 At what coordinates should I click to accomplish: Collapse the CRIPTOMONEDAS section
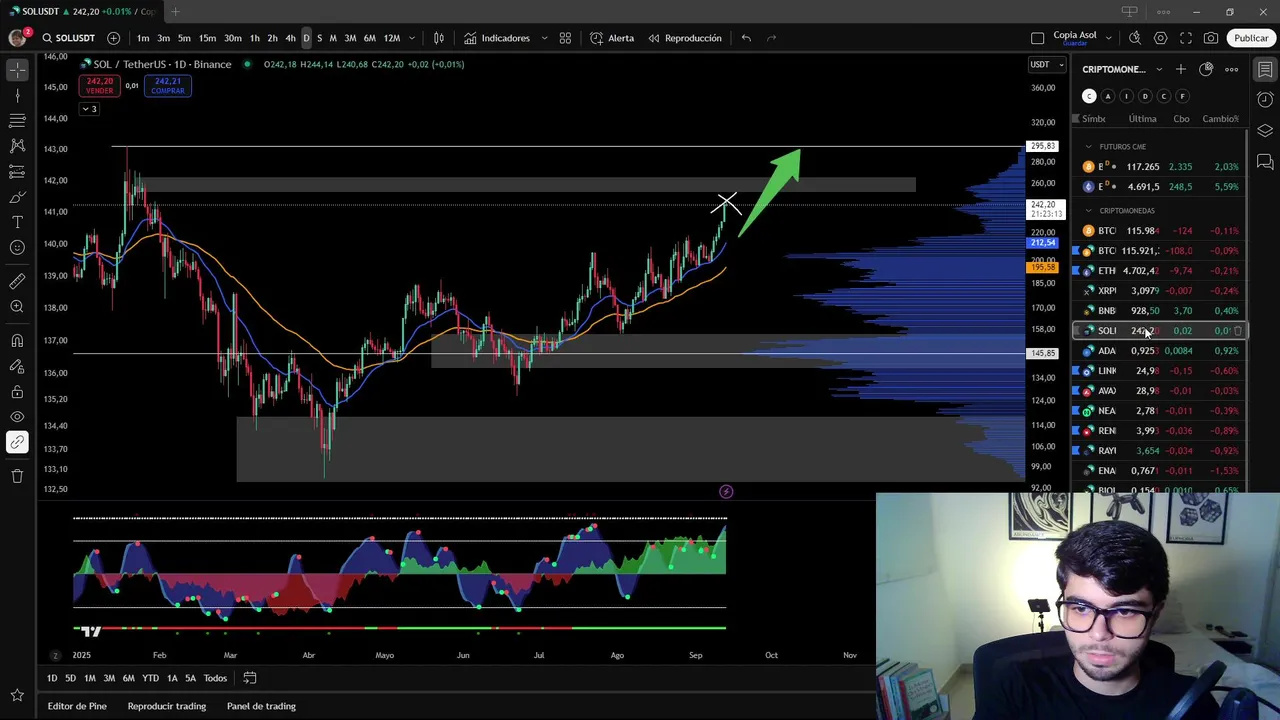(x=1089, y=211)
